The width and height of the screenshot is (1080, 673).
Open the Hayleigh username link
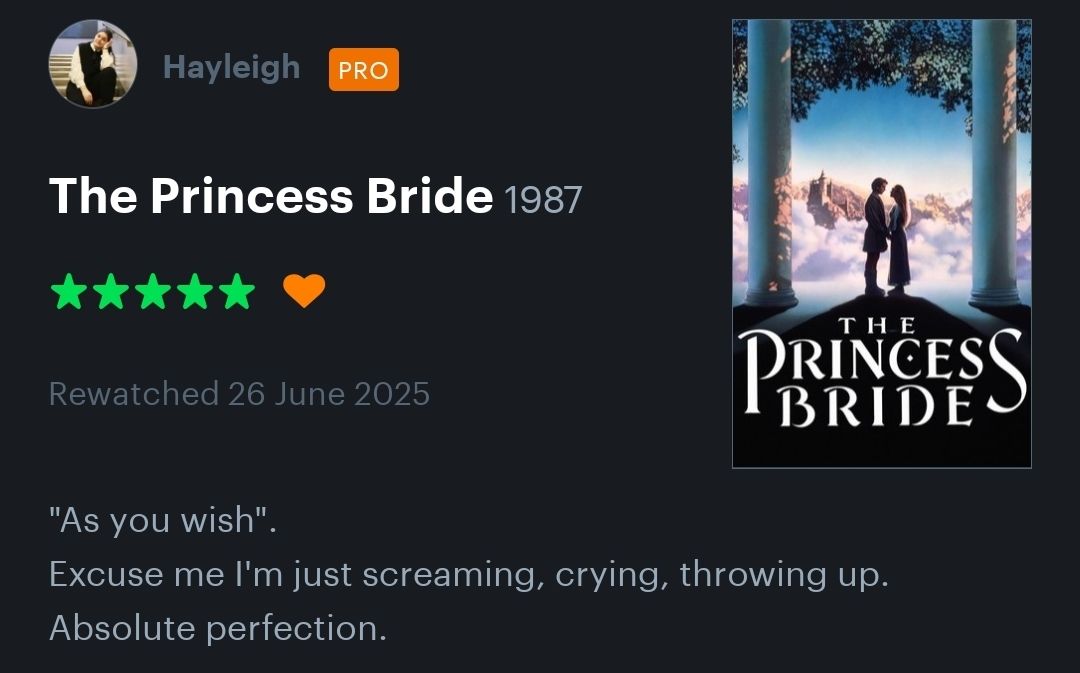[231, 67]
